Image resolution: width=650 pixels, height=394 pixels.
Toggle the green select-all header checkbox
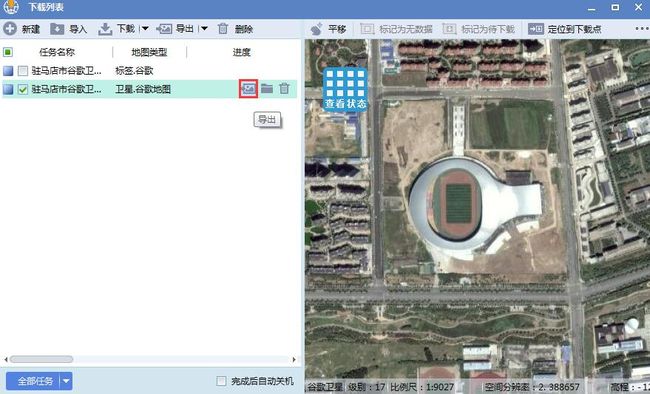point(8,52)
